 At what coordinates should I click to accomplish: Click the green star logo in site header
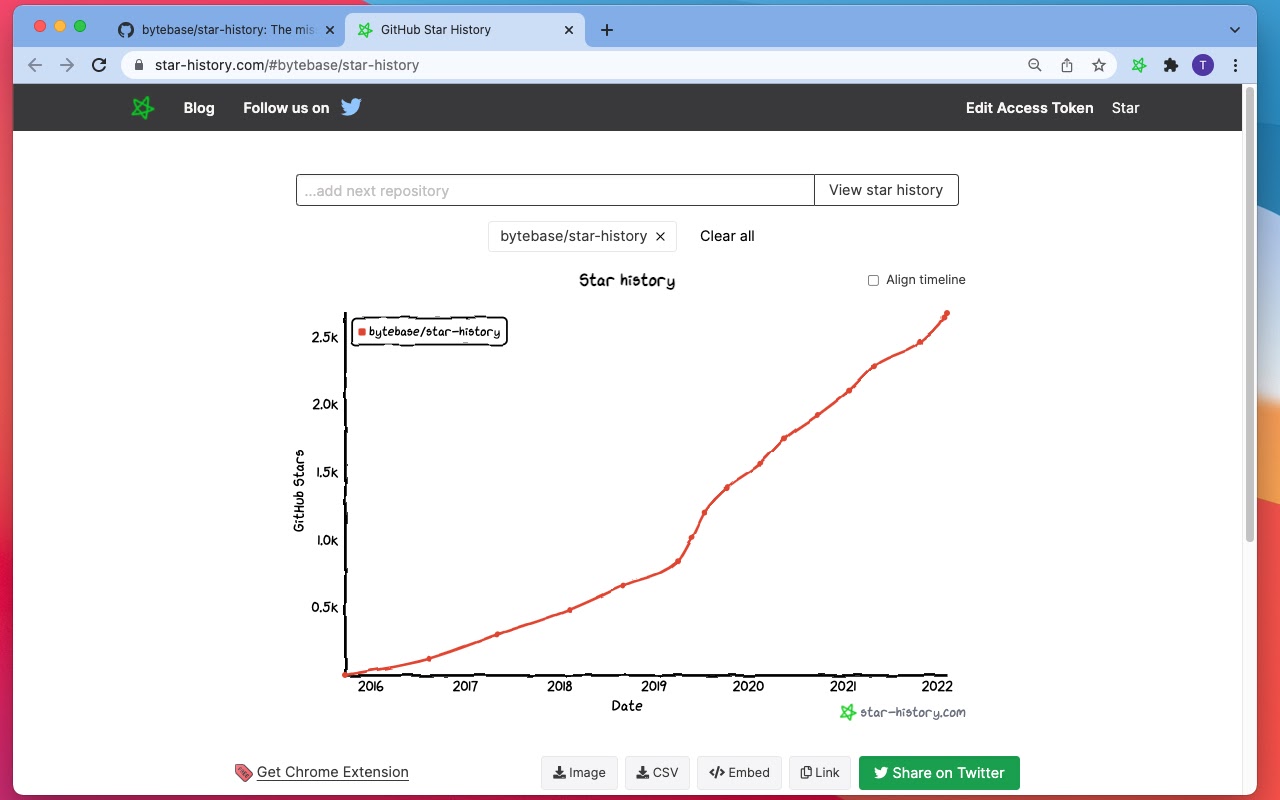click(143, 108)
